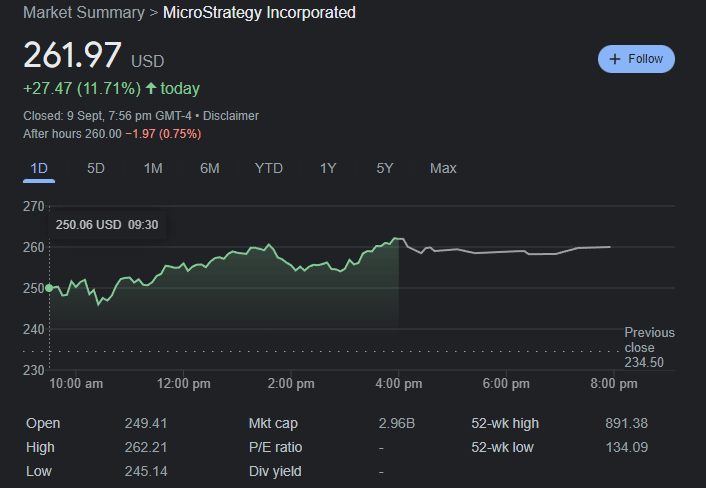Click the Mkt cap label

(273, 424)
